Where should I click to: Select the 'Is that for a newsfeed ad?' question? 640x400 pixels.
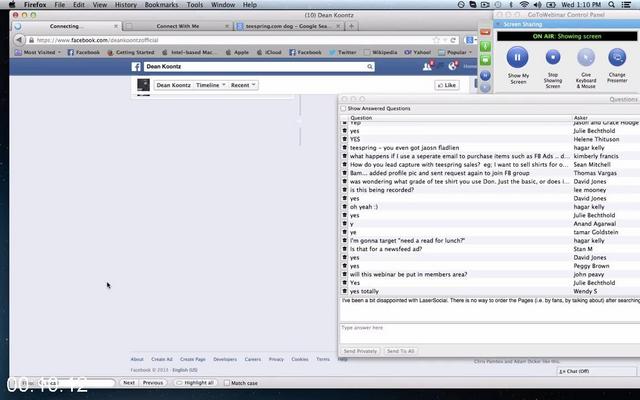490,249
